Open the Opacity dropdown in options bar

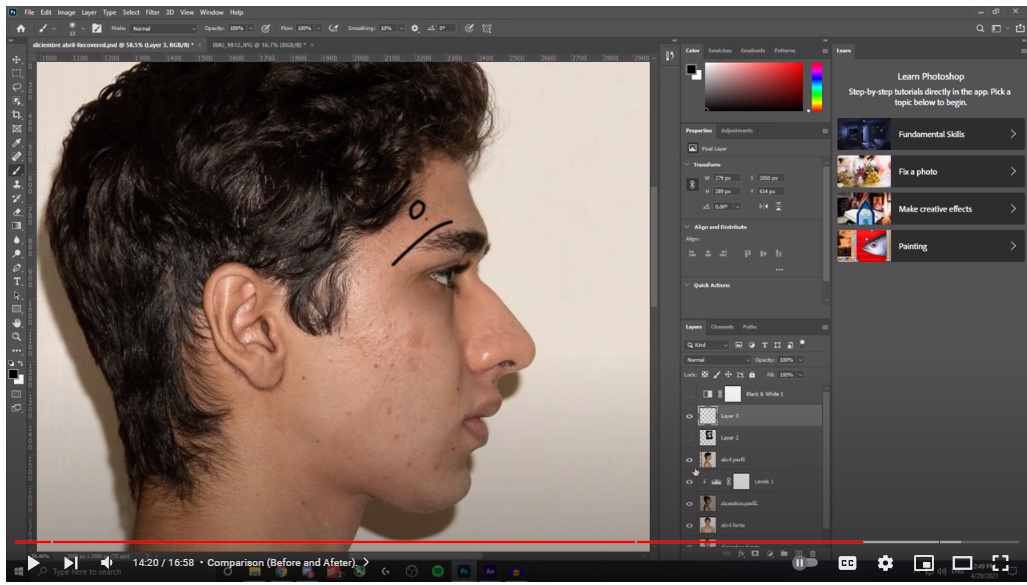tap(250, 28)
